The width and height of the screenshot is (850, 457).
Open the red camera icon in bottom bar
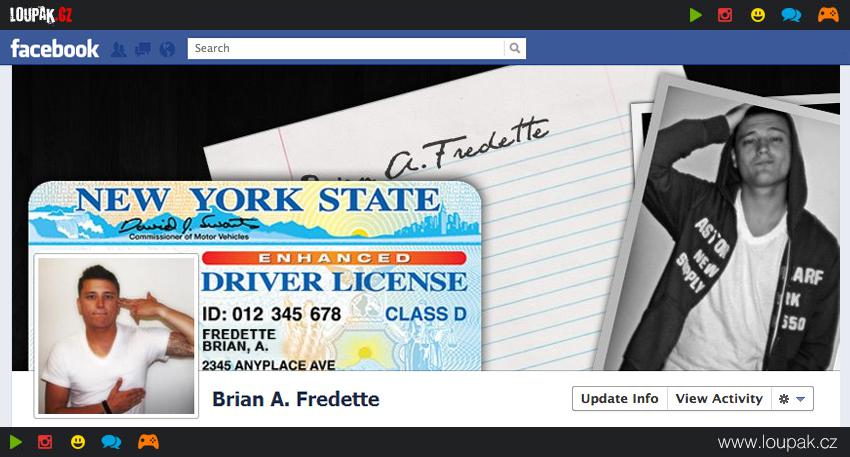click(45, 442)
